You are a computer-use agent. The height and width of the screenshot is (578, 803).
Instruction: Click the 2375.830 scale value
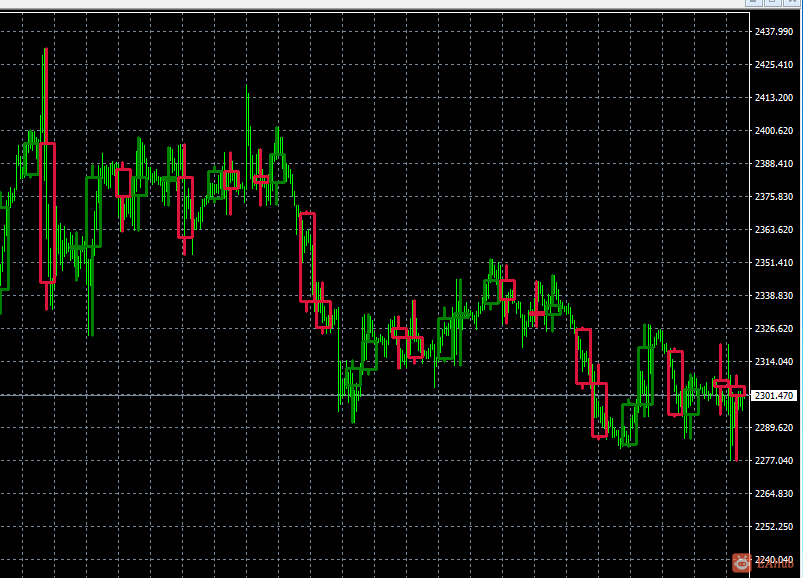pos(774,197)
